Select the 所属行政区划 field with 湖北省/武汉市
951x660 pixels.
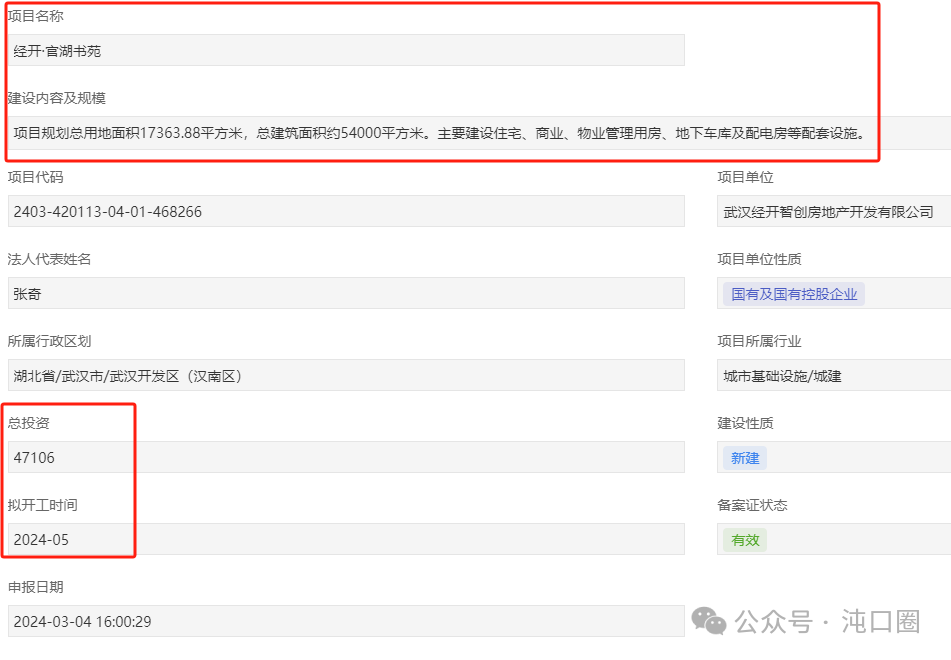pos(346,376)
